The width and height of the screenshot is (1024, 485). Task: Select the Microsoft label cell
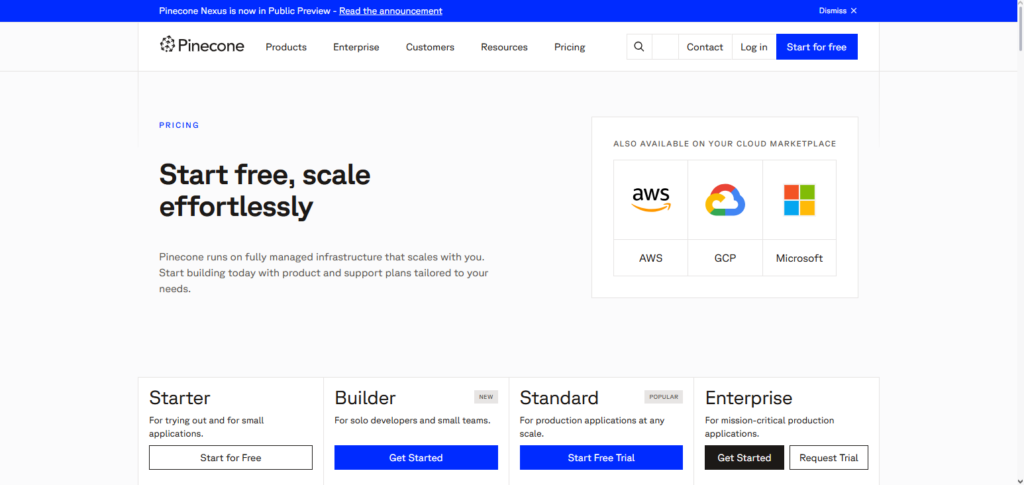799,258
